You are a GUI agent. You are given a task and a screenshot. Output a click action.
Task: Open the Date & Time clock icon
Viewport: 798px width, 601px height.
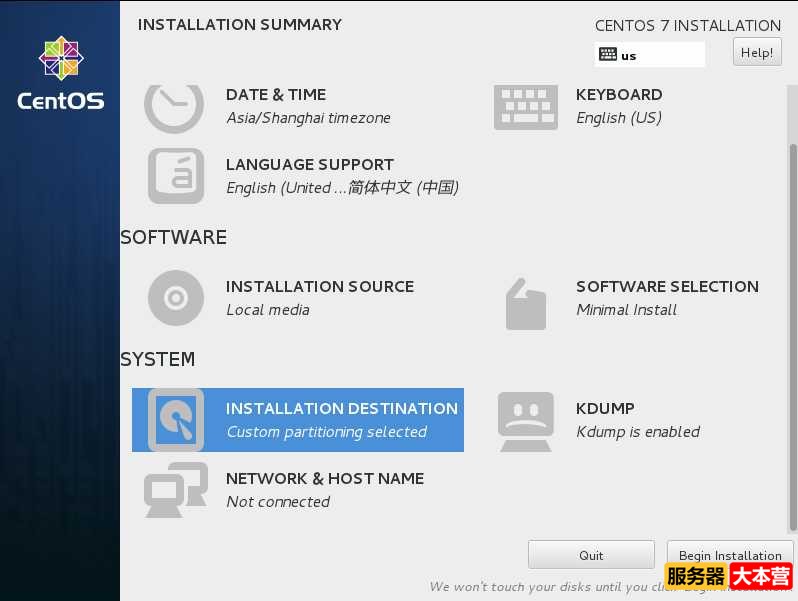click(174, 108)
